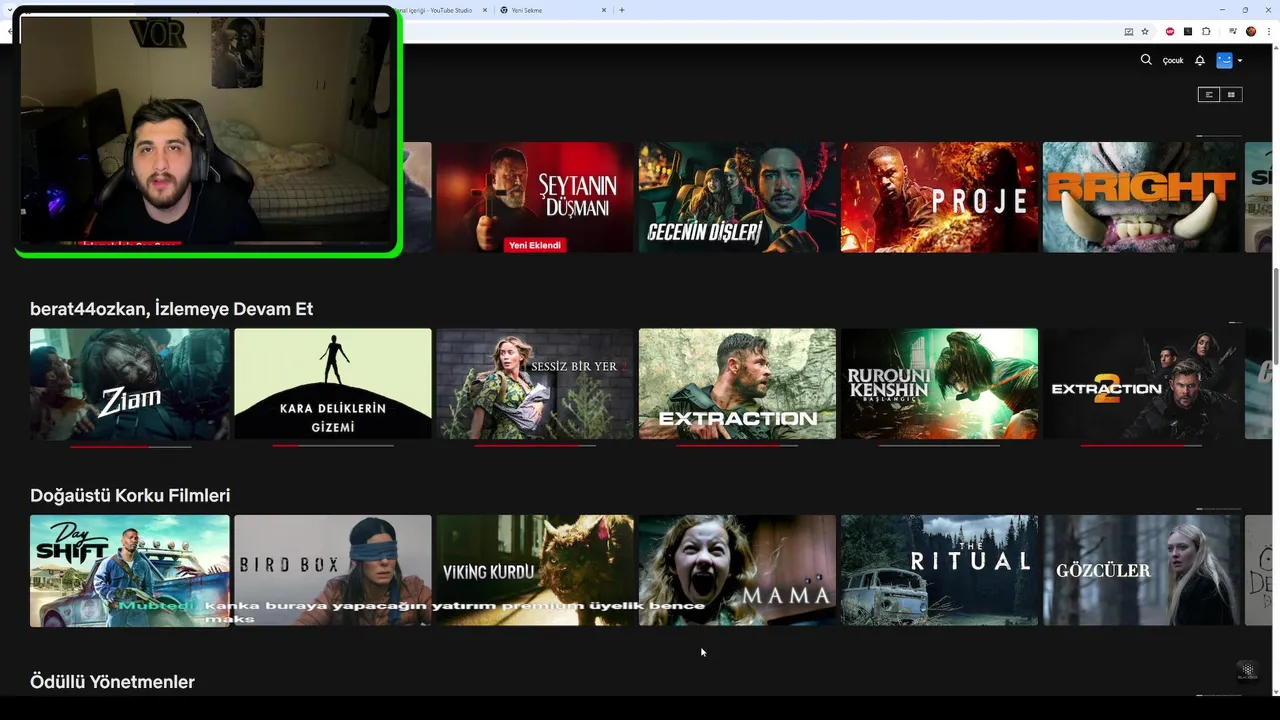Open the Bright movie card
The height and width of the screenshot is (720, 1280).
click(x=1141, y=197)
